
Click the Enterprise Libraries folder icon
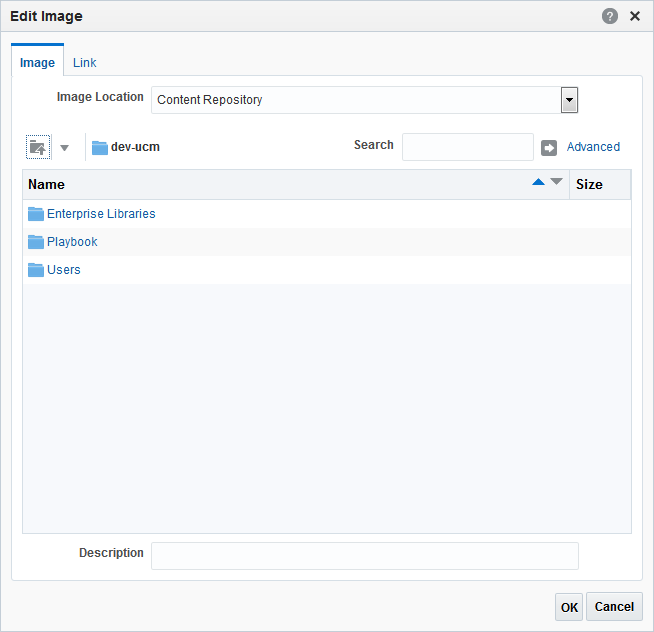pos(36,214)
